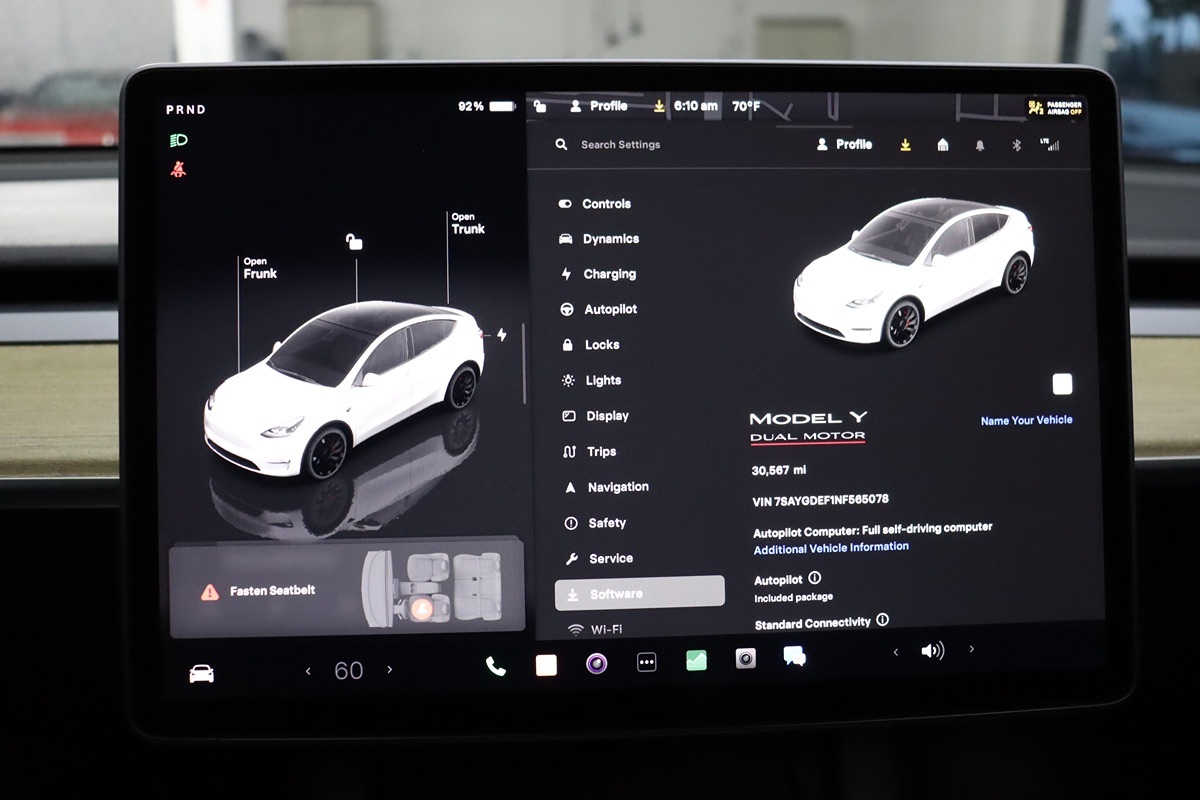Open Autopilot in the settings sidebar
Screen dimensions: 1200x800
tap(610, 310)
